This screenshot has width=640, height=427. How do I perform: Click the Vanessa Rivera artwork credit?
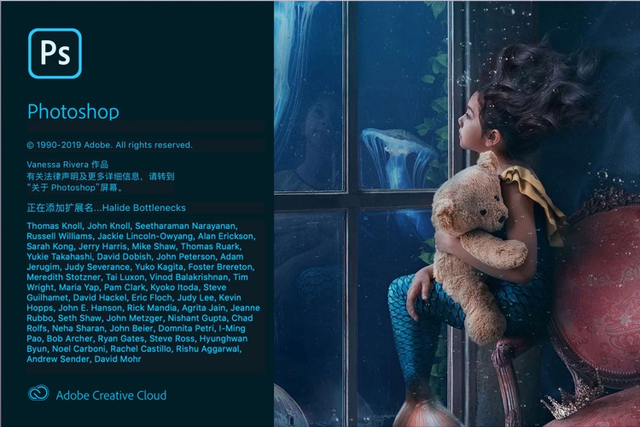(x=67, y=165)
